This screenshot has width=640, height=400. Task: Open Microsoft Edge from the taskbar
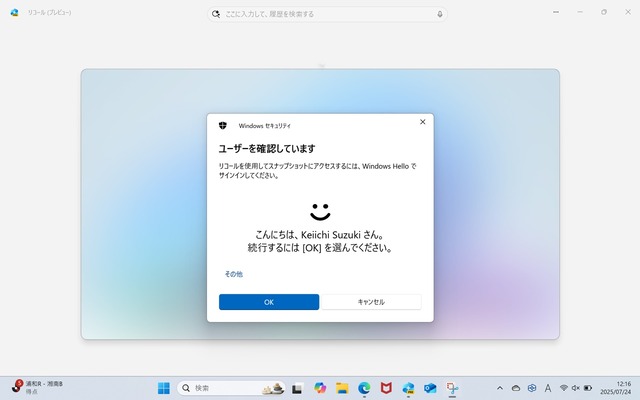pos(364,388)
